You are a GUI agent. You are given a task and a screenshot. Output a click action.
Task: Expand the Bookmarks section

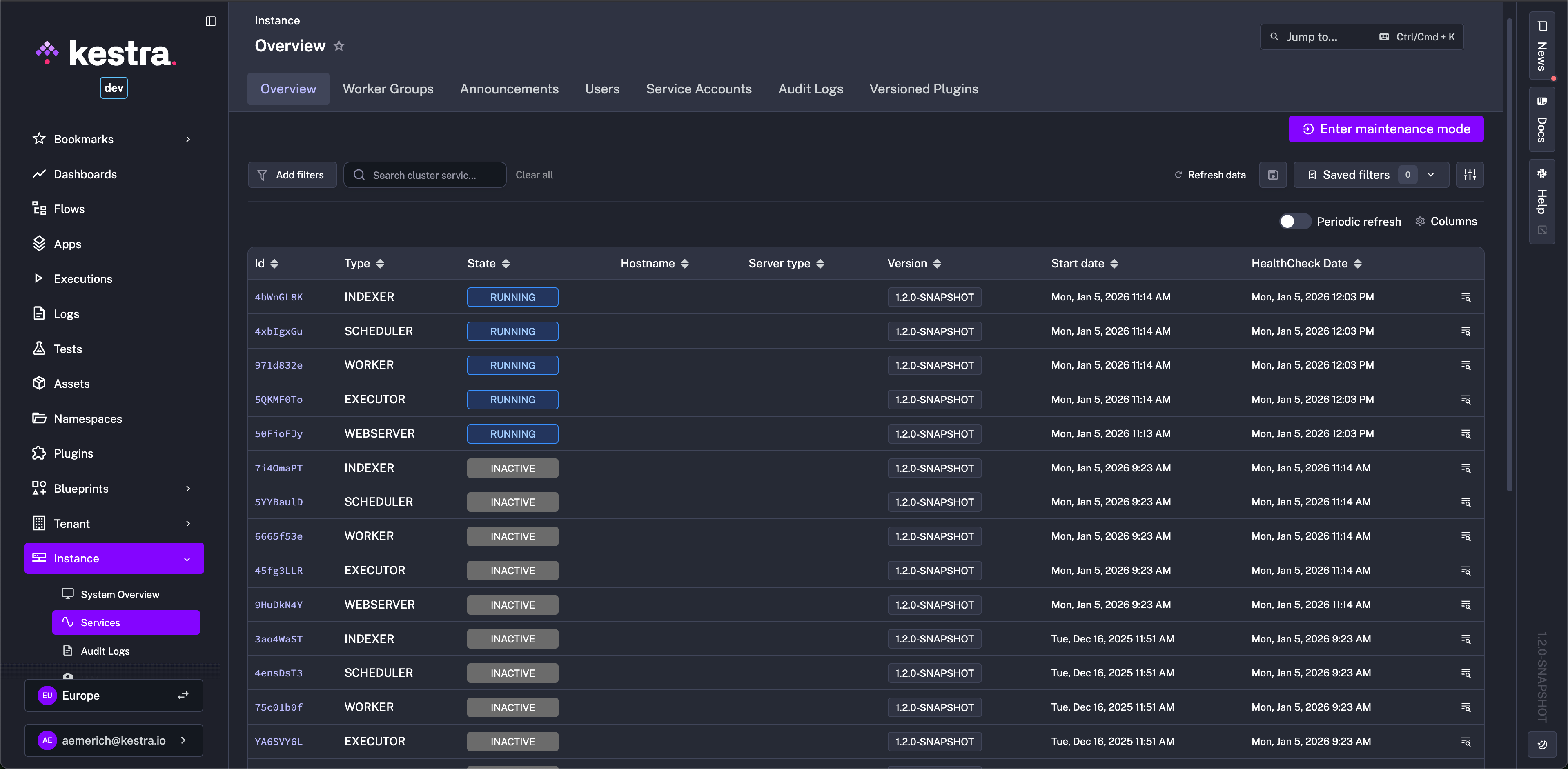click(83, 139)
